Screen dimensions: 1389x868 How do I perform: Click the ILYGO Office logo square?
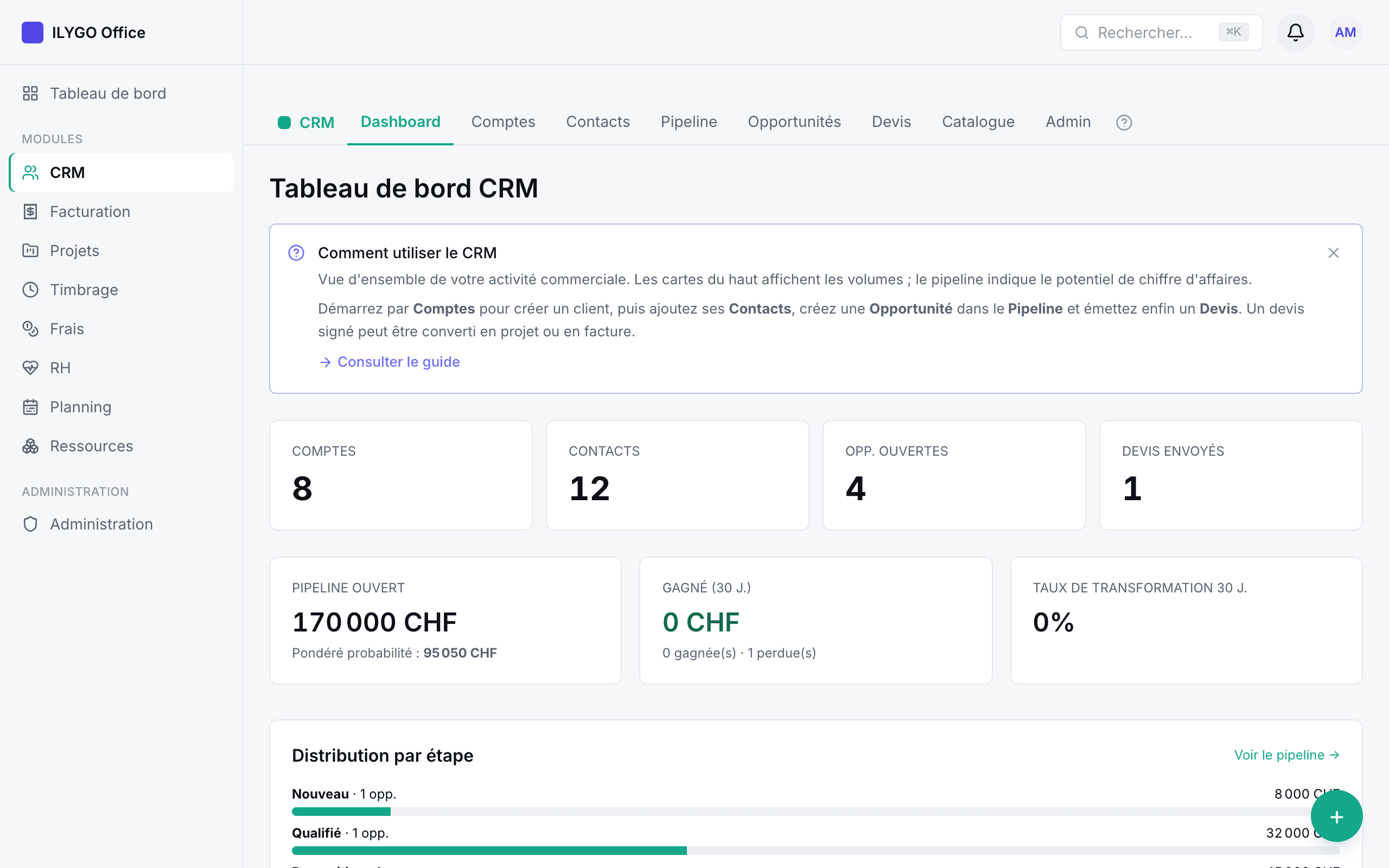pyautogui.click(x=32, y=32)
